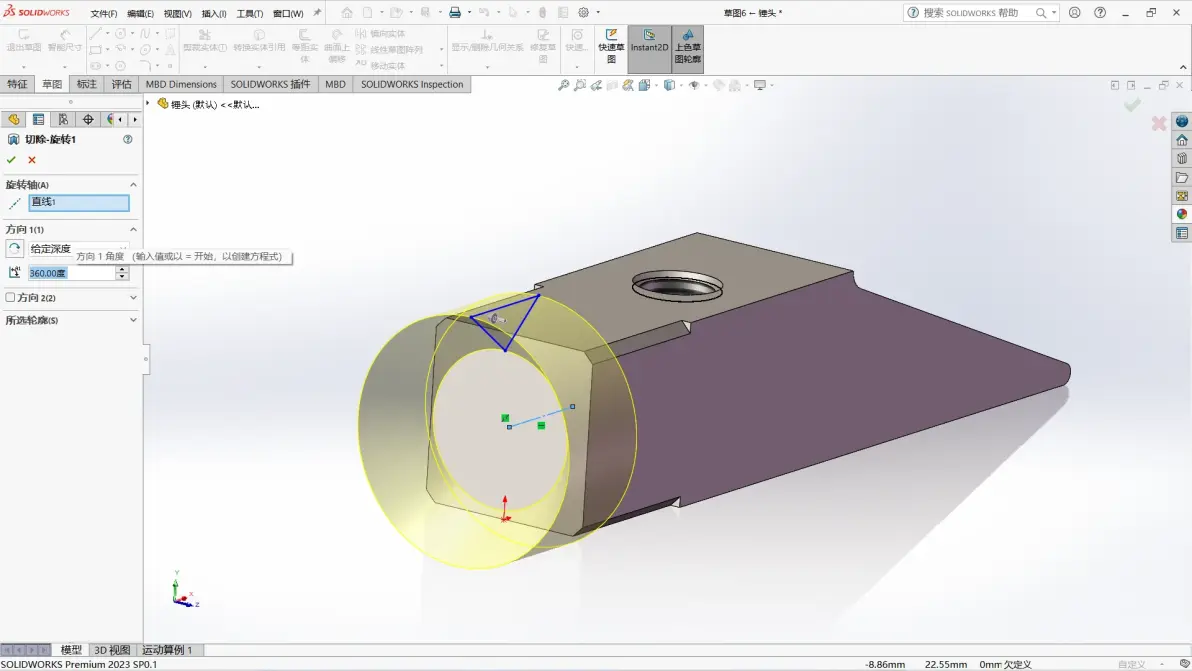Switch to the PropertyManager tab

[x=38, y=119]
